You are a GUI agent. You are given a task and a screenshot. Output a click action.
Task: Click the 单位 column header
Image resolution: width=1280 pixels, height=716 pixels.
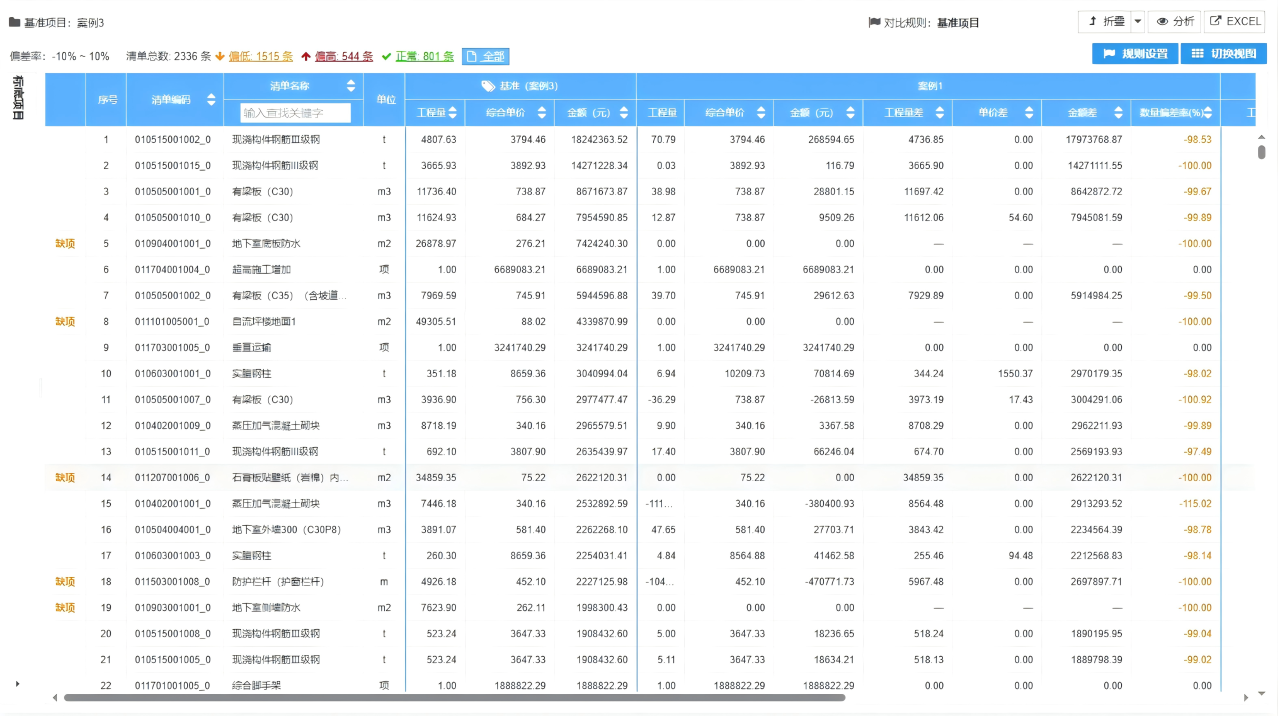pos(385,100)
